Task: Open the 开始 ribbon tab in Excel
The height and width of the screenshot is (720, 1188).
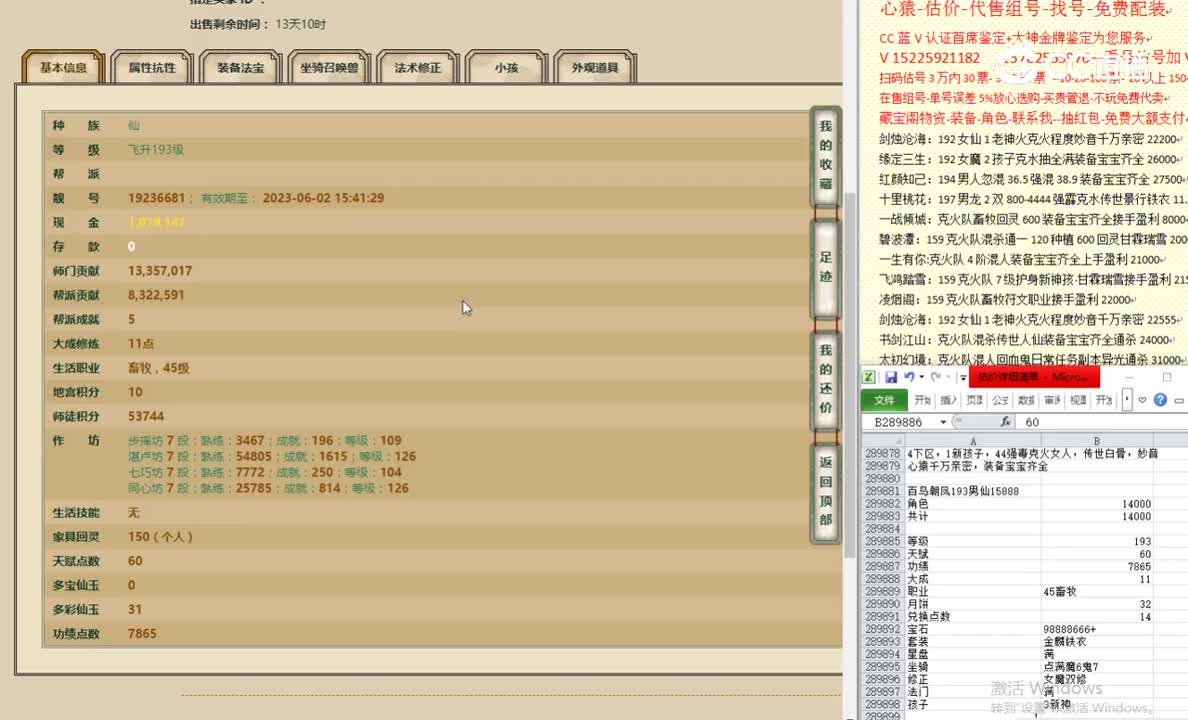Action: tap(925, 398)
